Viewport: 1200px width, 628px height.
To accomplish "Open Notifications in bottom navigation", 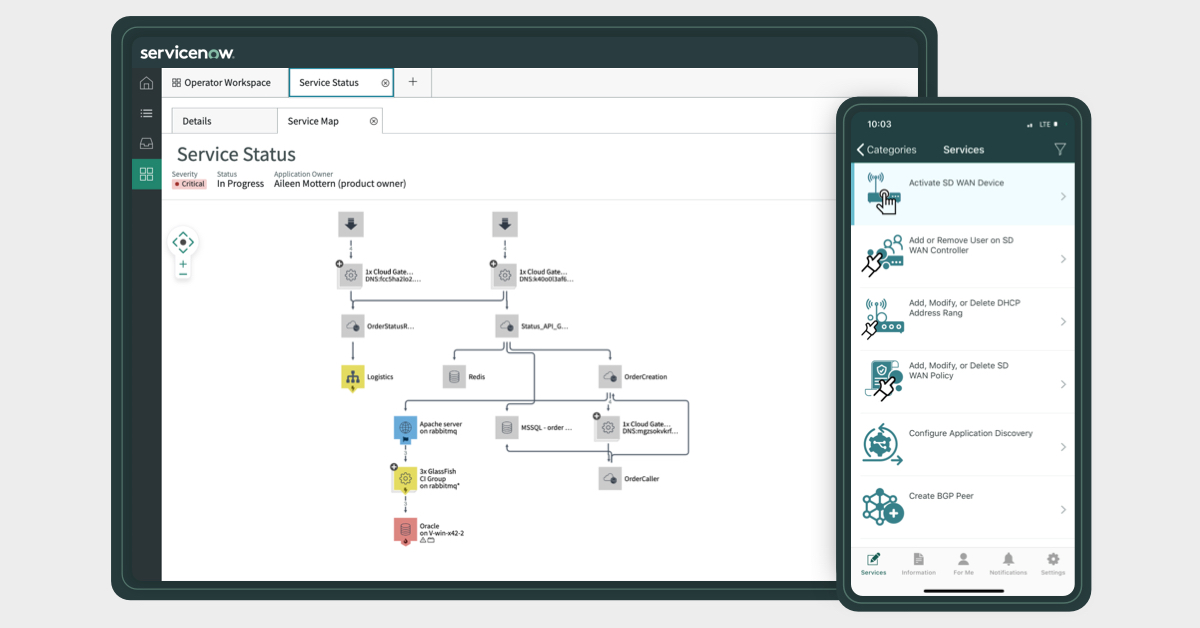I will click(1008, 563).
